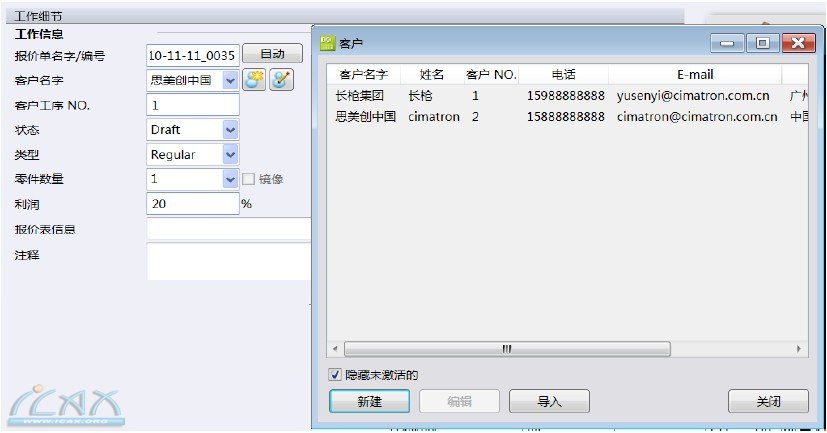The height and width of the screenshot is (433, 827).
Task: Open the 状态 dropdown showing Draft
Action: pyautogui.click(x=230, y=130)
